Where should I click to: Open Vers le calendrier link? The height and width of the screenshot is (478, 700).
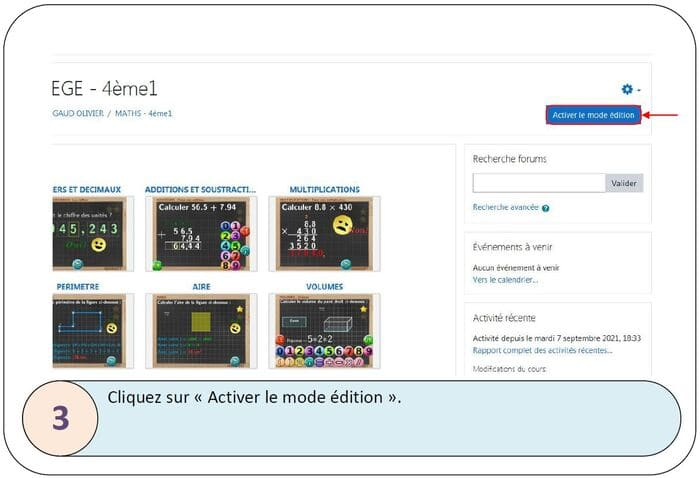tap(505, 280)
